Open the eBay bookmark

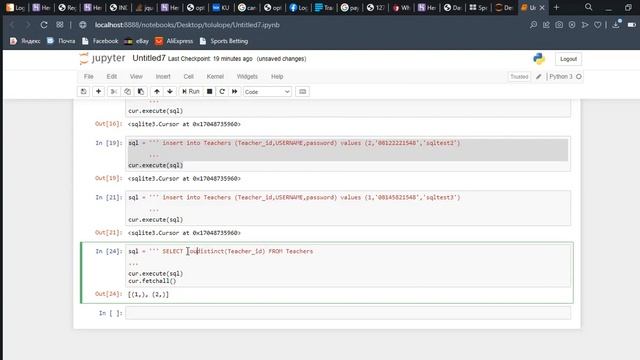point(136,41)
